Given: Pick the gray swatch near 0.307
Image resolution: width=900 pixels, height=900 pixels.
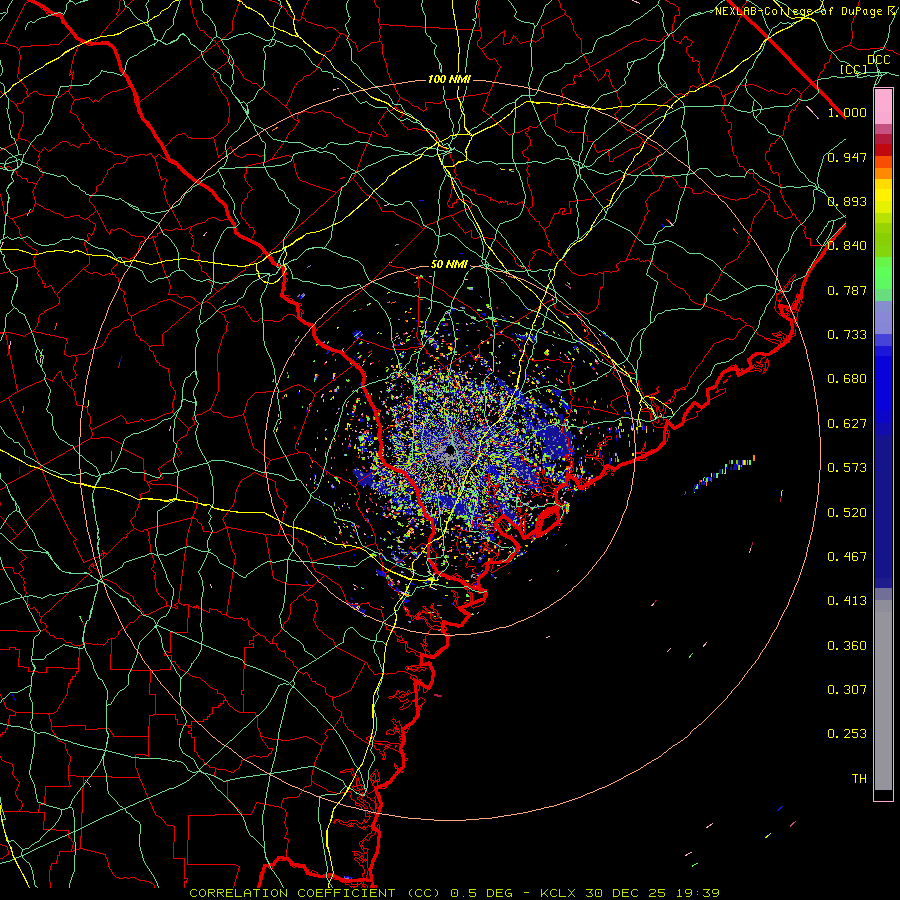Looking at the screenshot, I should pyautogui.click(x=883, y=695).
